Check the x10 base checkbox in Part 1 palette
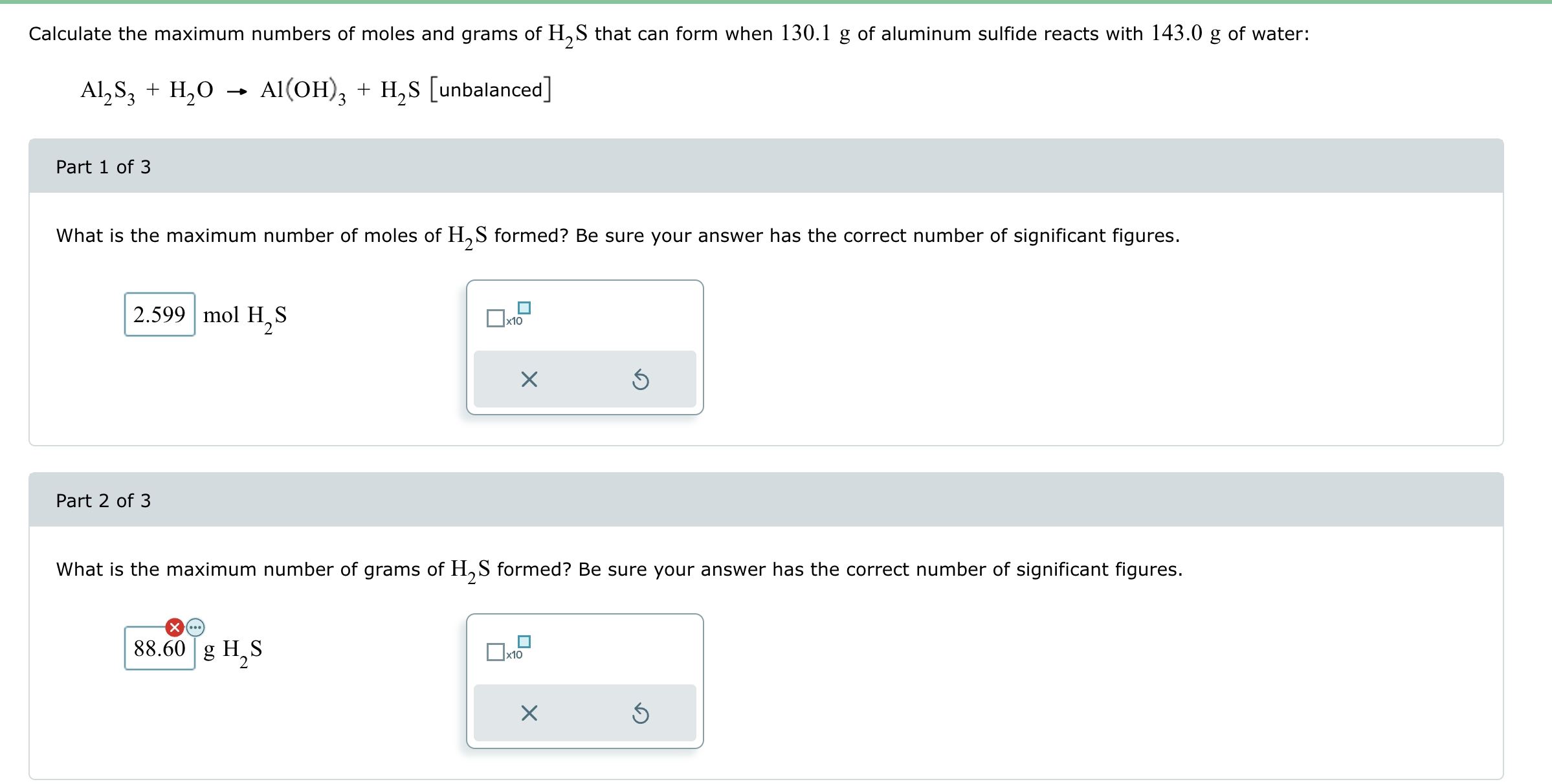The image size is (1552, 784). (496, 317)
